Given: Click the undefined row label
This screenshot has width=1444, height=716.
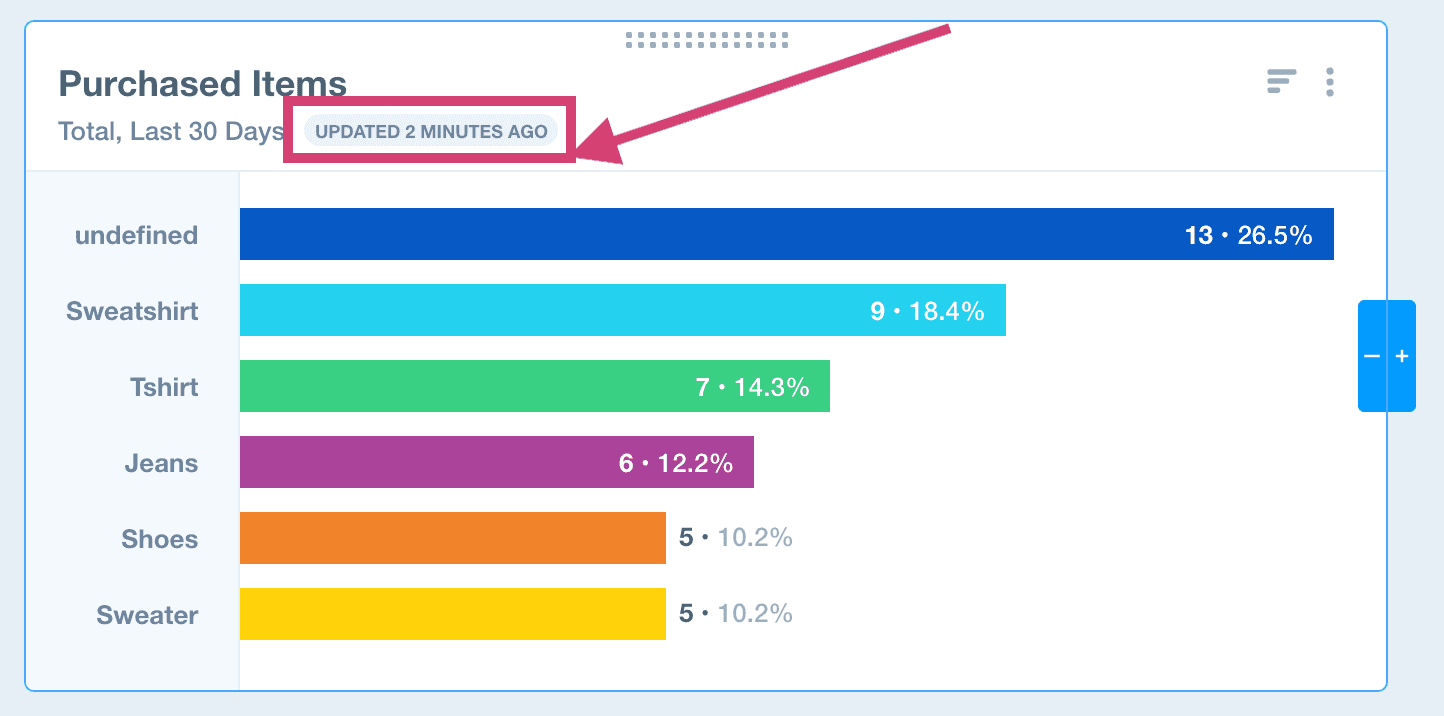Looking at the screenshot, I should pos(136,235).
